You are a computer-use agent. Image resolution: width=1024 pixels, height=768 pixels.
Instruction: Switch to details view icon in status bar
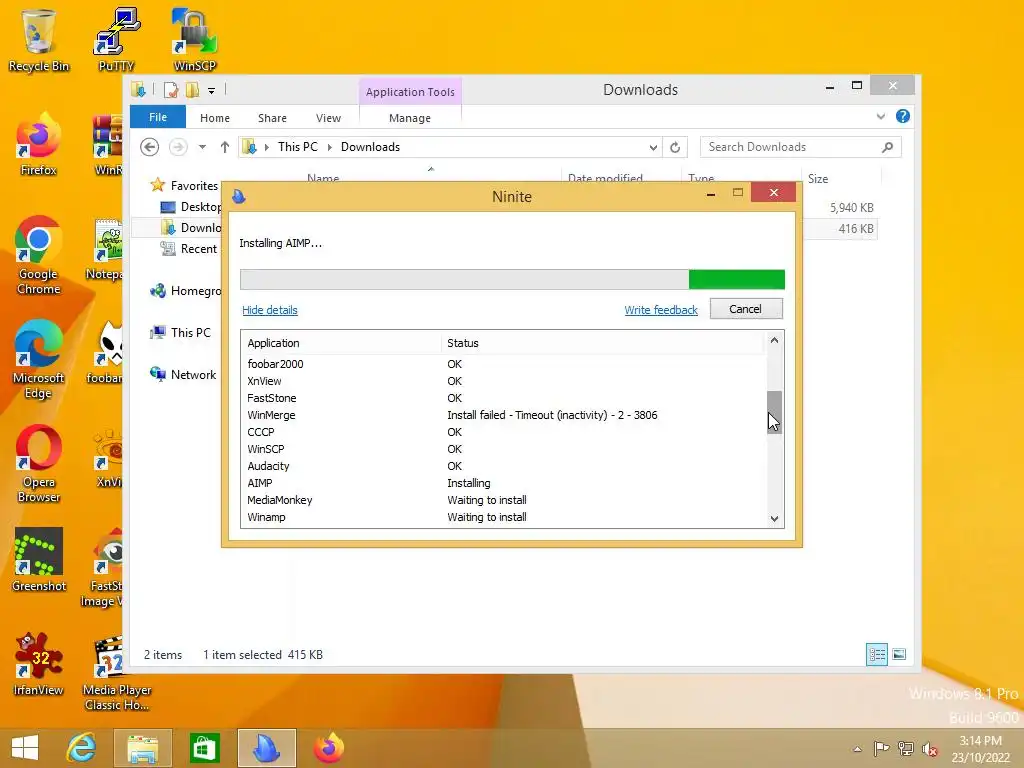tap(876, 654)
